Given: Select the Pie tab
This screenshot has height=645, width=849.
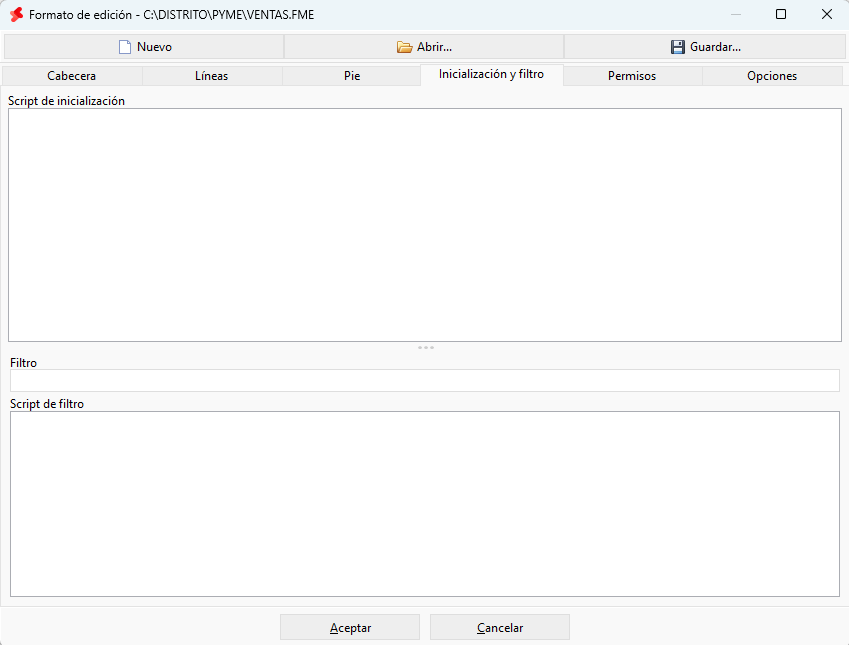Looking at the screenshot, I should click(x=352, y=76).
